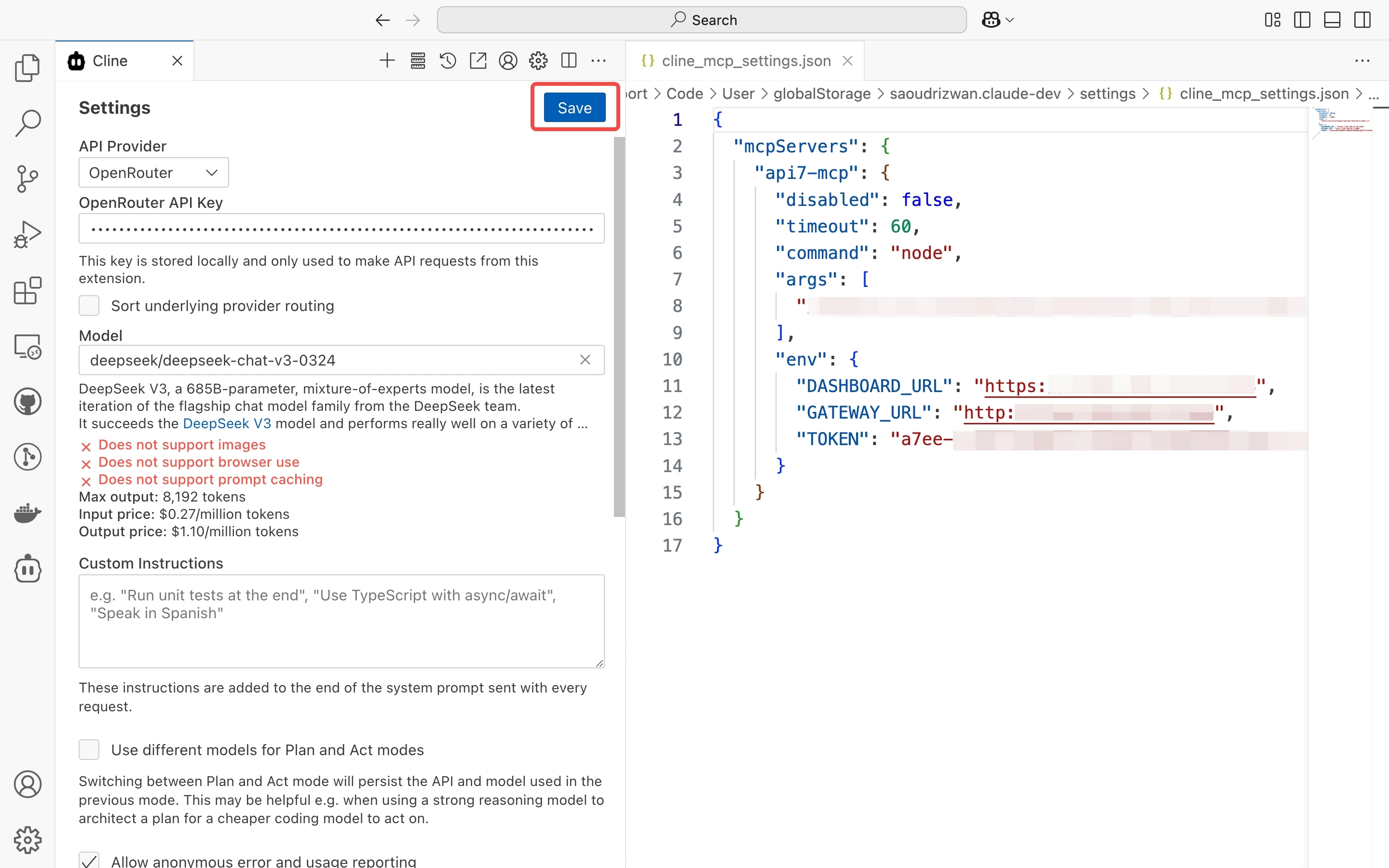Close the cline_mcp_settings.json tab
Image resolution: width=1389 pixels, height=868 pixels.
point(847,61)
